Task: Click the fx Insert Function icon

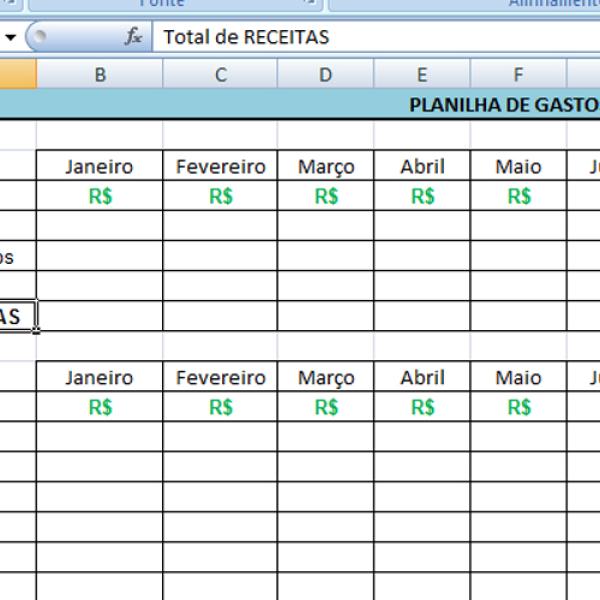Action: pyautogui.click(x=133, y=37)
